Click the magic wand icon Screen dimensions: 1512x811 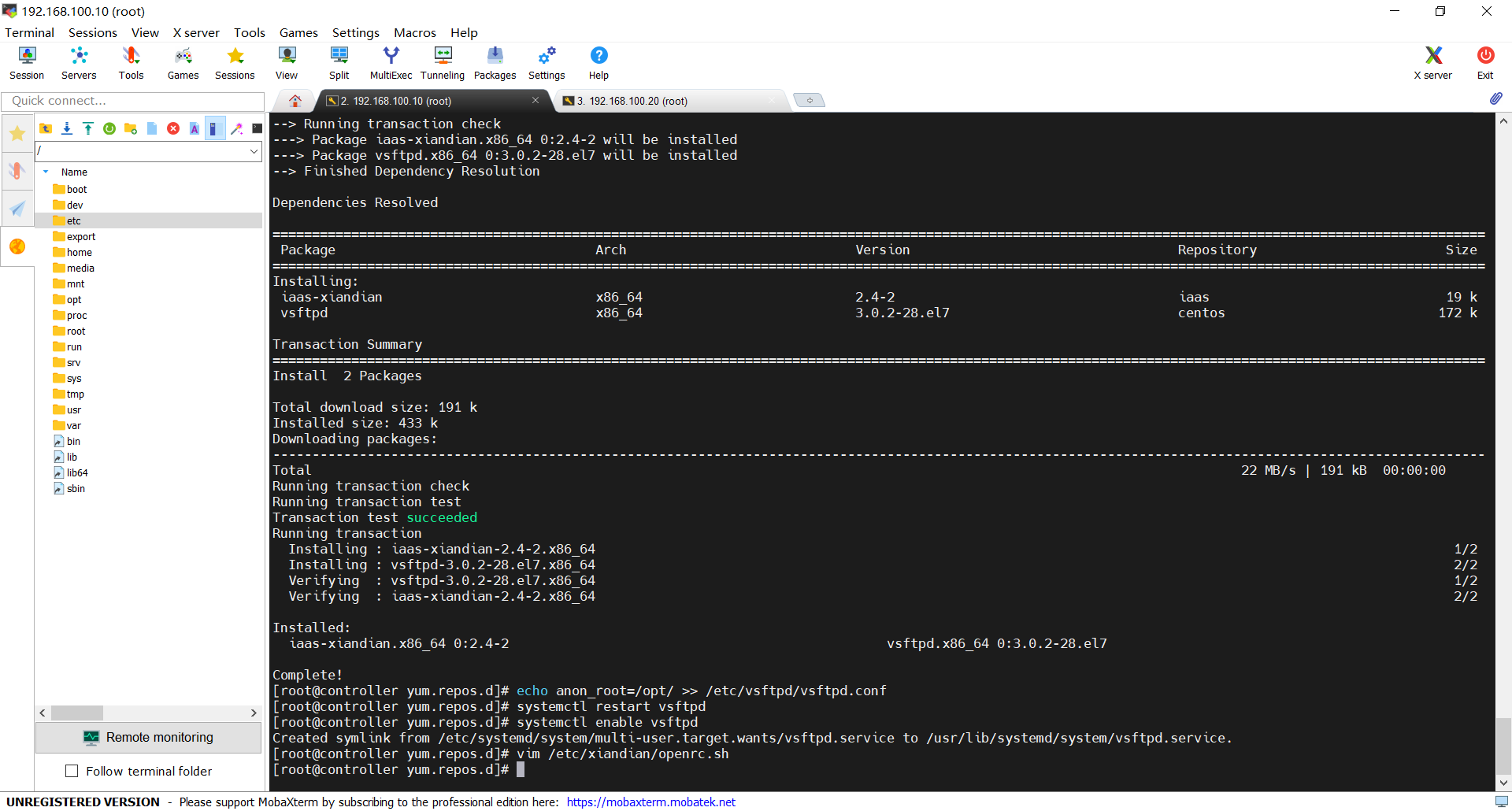click(236, 128)
